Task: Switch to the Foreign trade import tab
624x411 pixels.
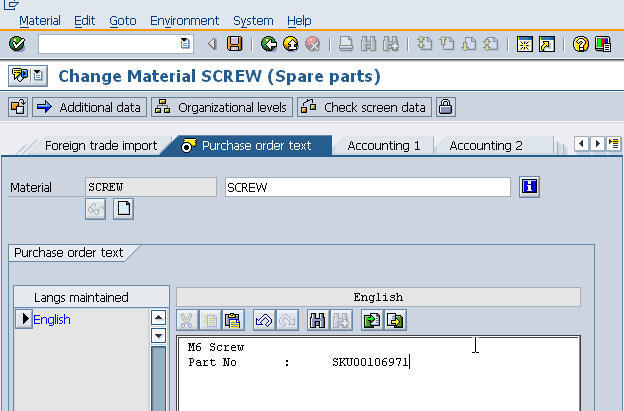Action: tap(100, 146)
